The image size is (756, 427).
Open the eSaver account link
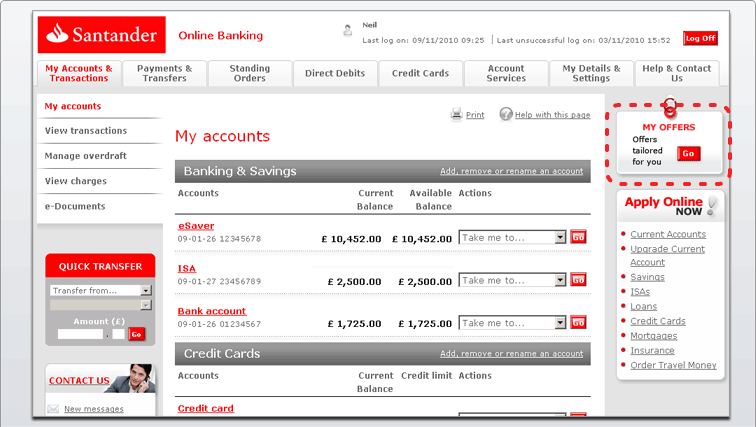196,226
